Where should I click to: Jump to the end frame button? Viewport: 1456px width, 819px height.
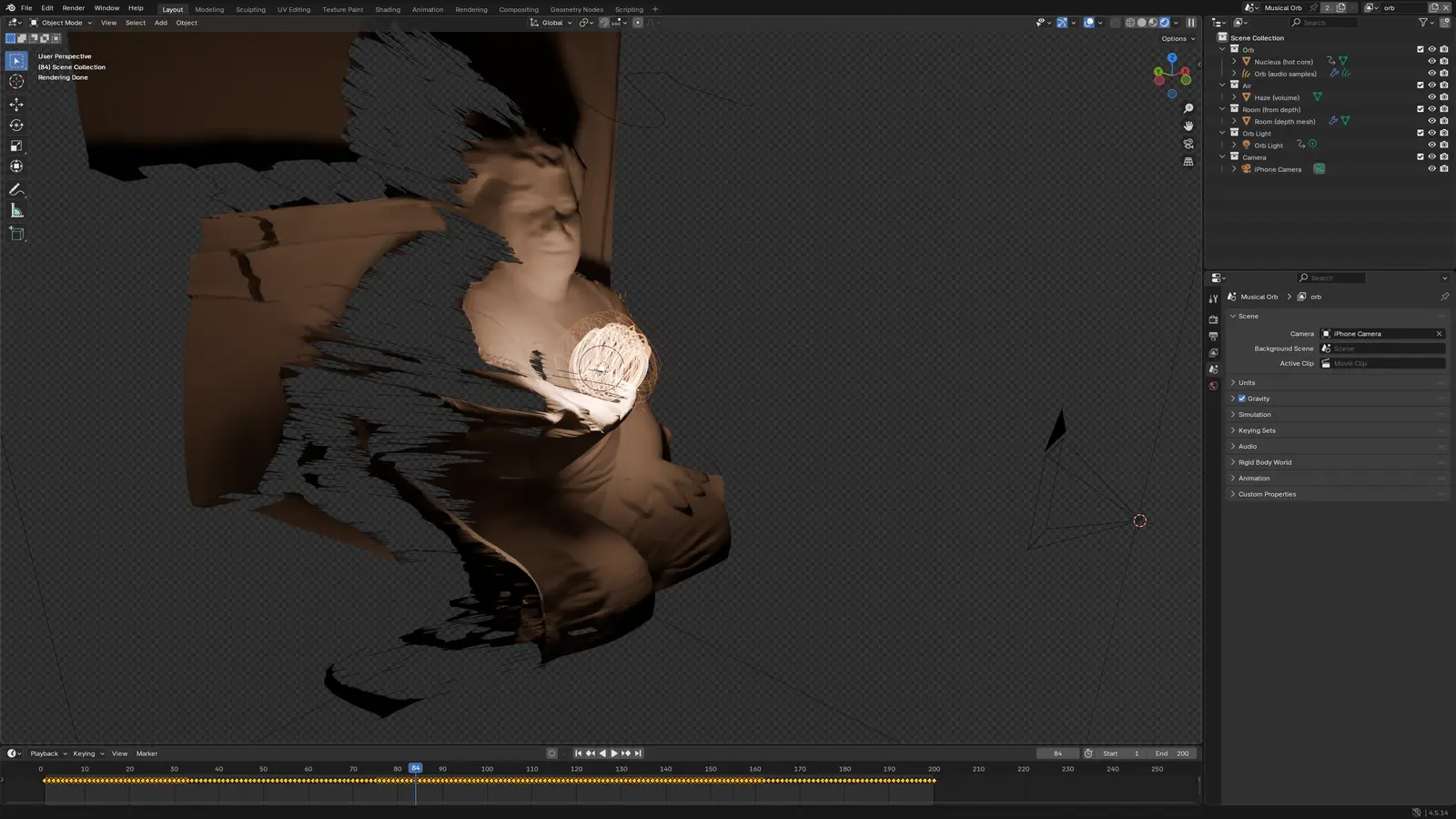pyautogui.click(x=638, y=753)
